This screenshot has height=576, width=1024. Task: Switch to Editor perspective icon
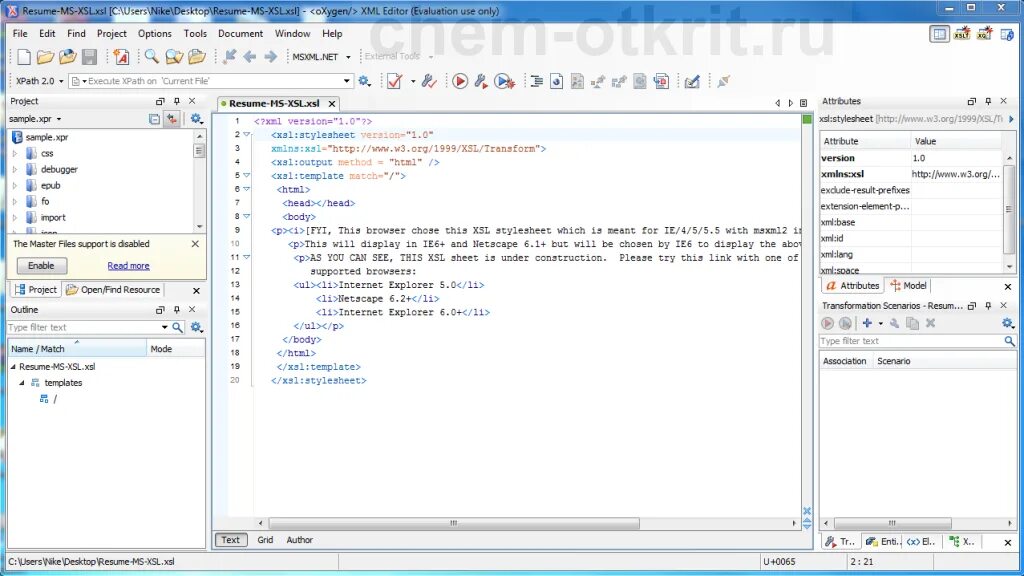939,34
